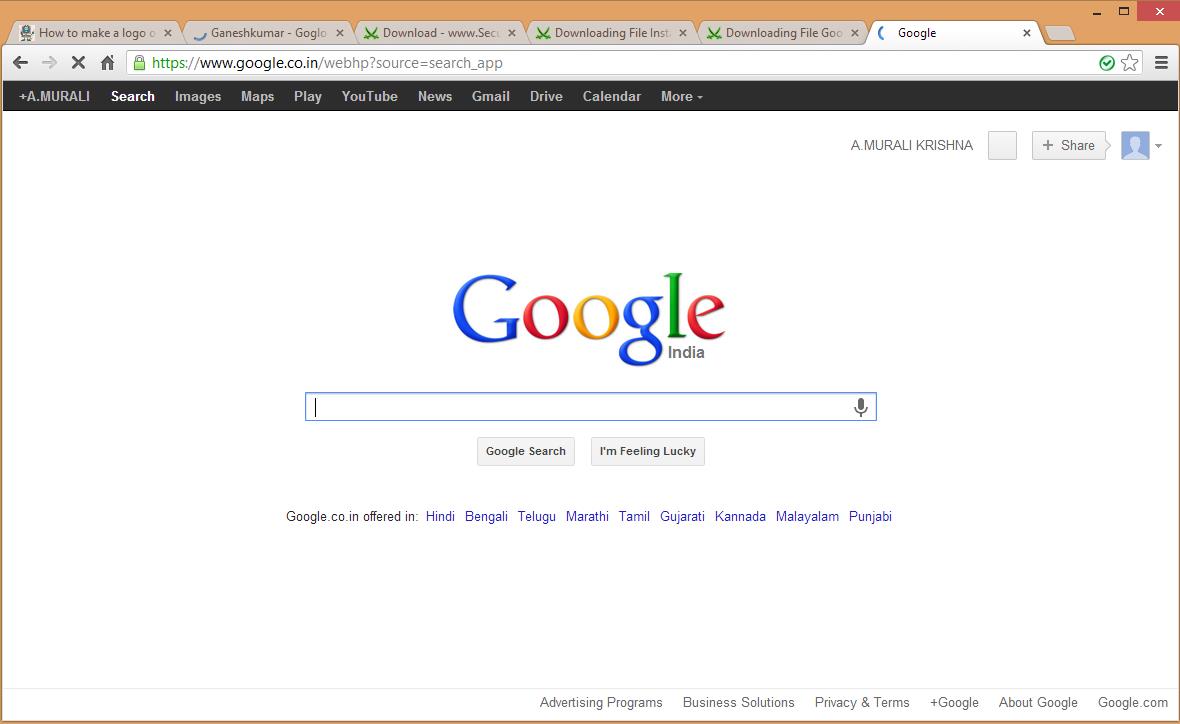
Task: Expand the More dropdown in the Google bar
Action: 682,96
